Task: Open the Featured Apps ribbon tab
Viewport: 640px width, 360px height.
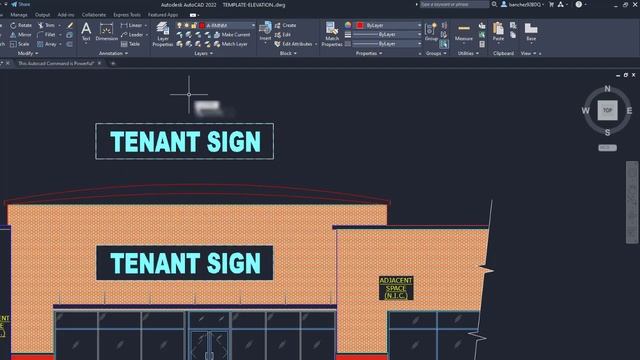Action: pyautogui.click(x=163, y=15)
